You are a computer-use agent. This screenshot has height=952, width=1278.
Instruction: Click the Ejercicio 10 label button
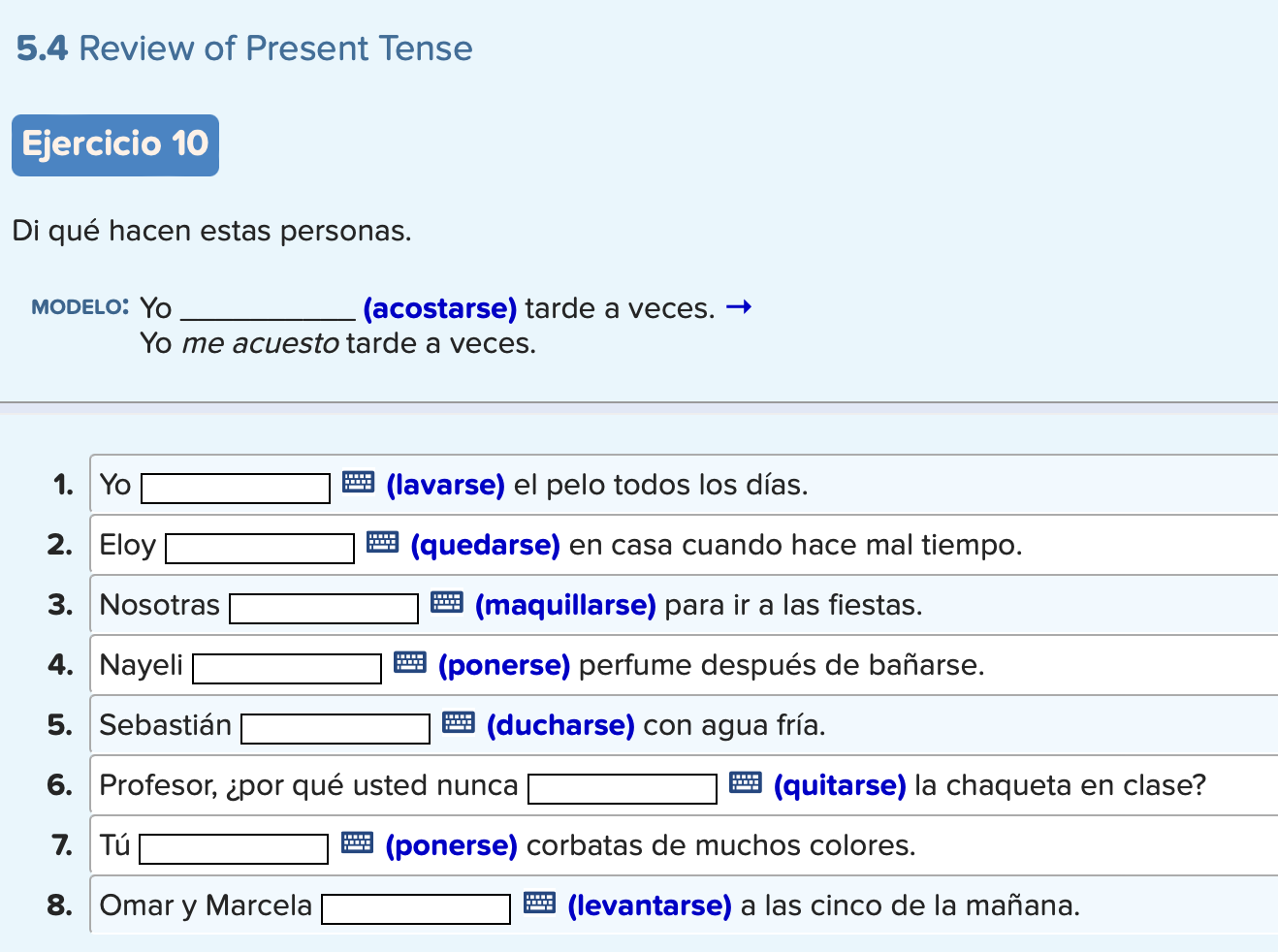[115, 145]
